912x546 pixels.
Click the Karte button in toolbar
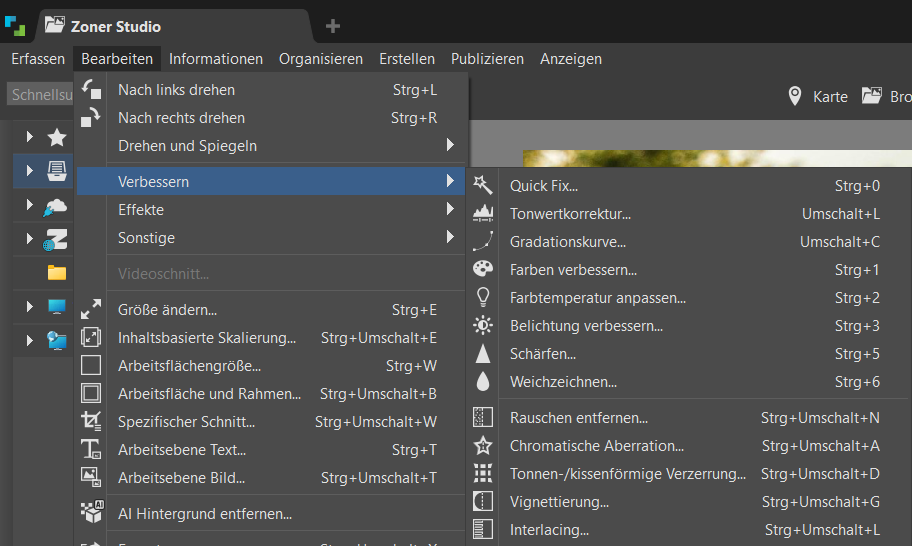click(818, 96)
